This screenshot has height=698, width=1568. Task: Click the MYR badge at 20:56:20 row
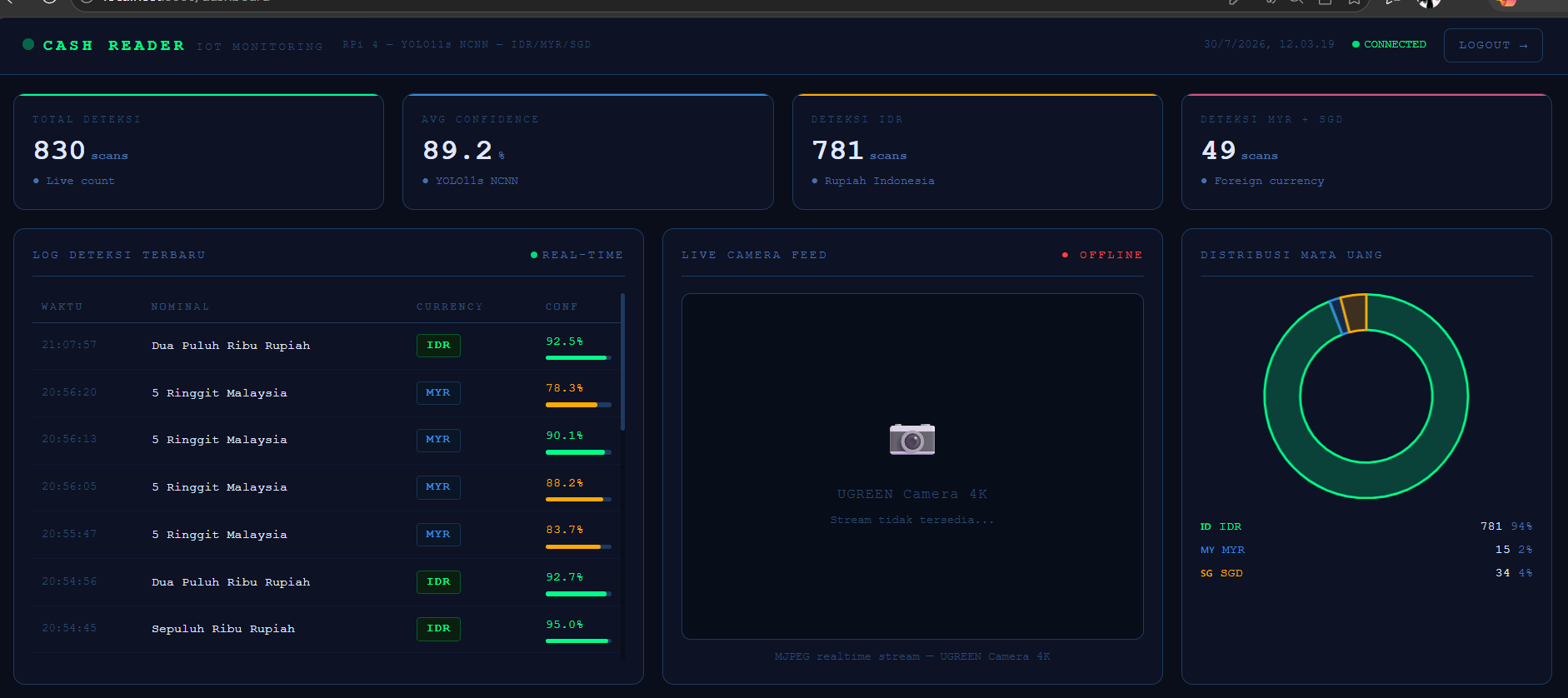pos(438,392)
